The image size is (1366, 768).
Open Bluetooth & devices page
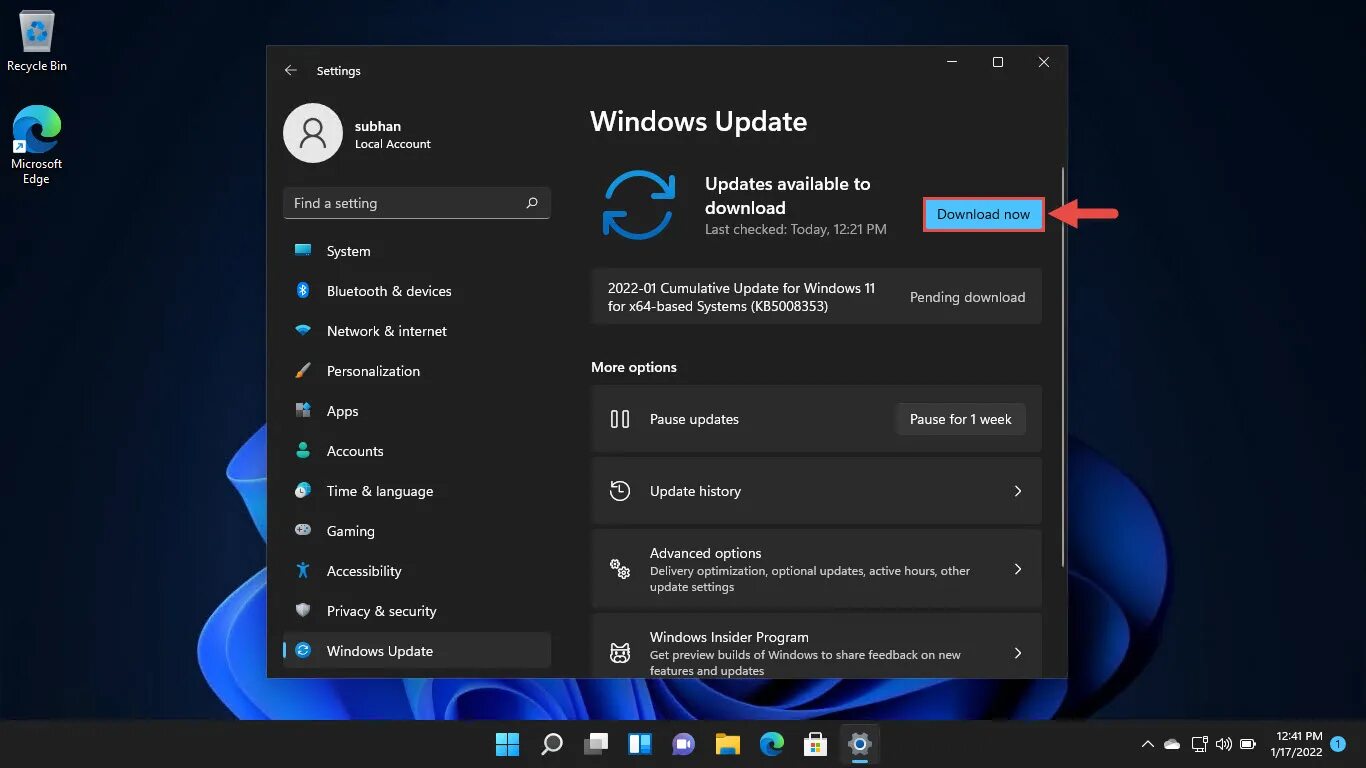(x=417, y=291)
